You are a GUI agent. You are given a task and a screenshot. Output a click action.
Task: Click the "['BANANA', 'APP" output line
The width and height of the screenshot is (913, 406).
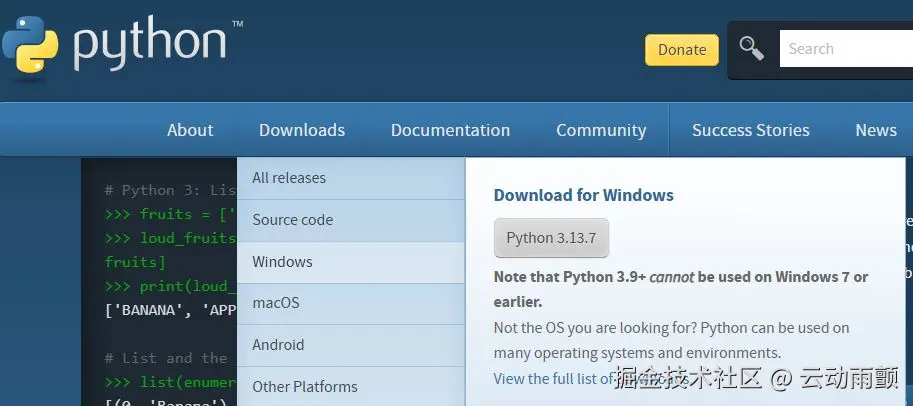[170, 310]
